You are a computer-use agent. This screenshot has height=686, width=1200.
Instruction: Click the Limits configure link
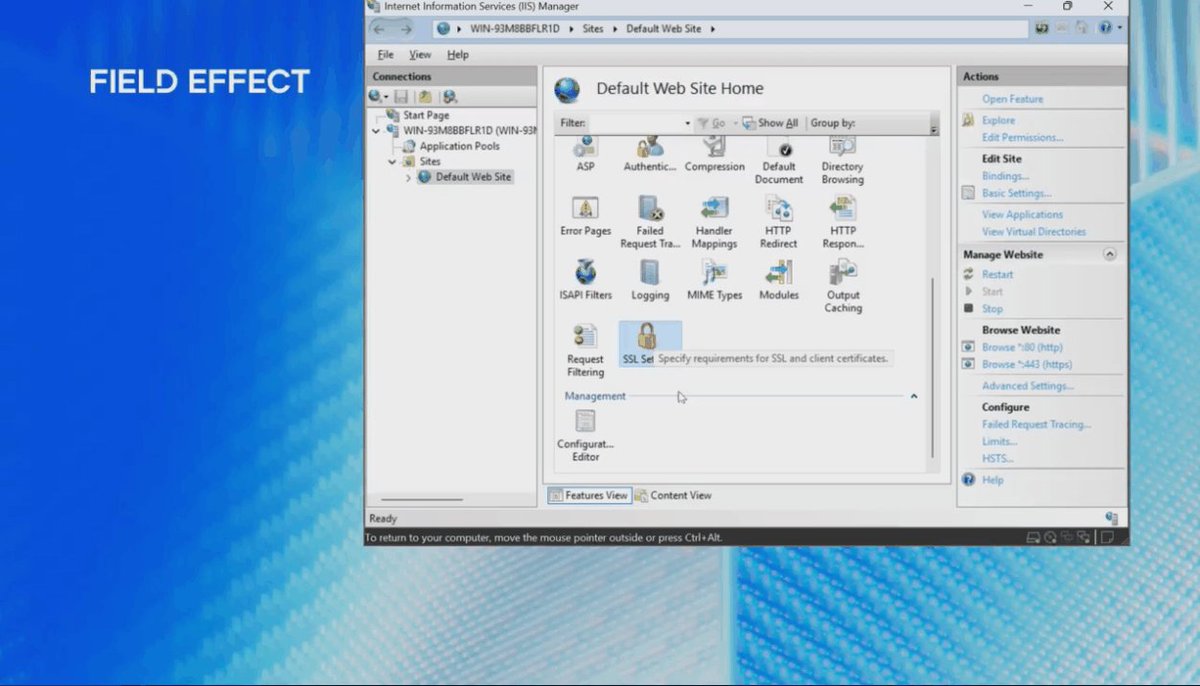coord(999,441)
